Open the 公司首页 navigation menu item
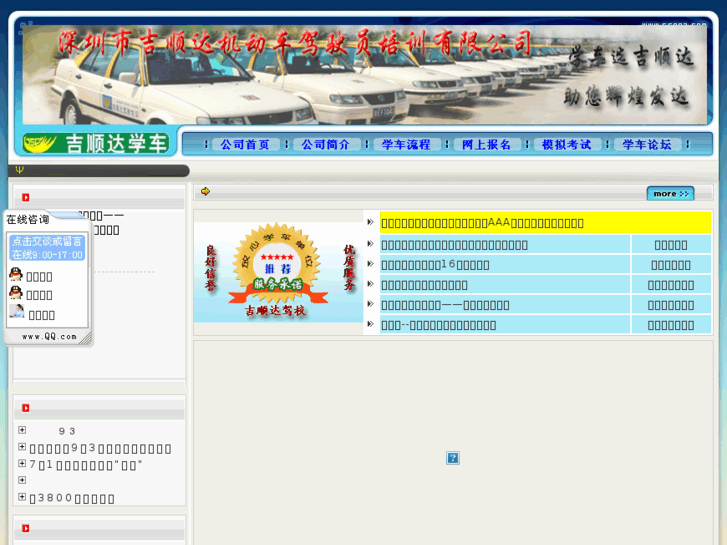The image size is (727, 545). click(245, 145)
